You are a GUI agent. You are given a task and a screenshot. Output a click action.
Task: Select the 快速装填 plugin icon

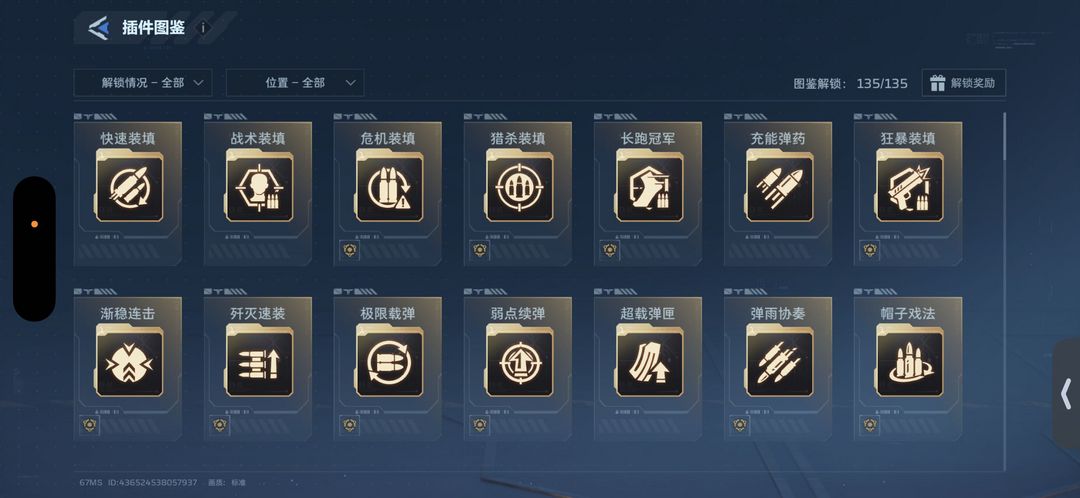[x=129, y=189]
